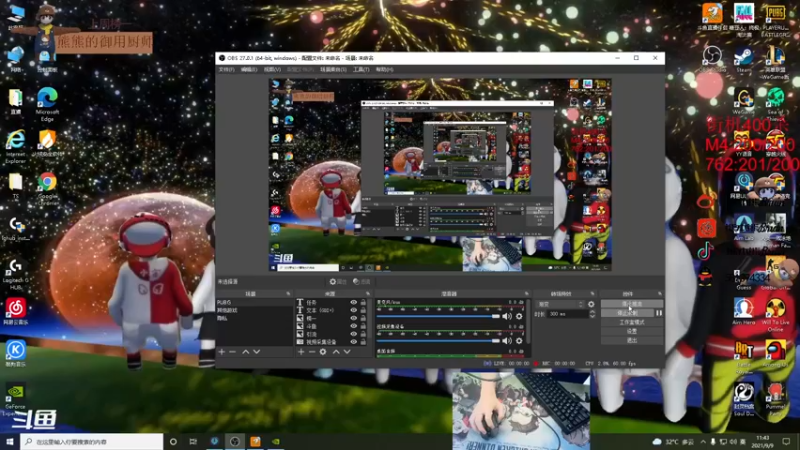Add a new scene with plus button
Image resolution: width=800 pixels, height=450 pixels.
[221, 352]
